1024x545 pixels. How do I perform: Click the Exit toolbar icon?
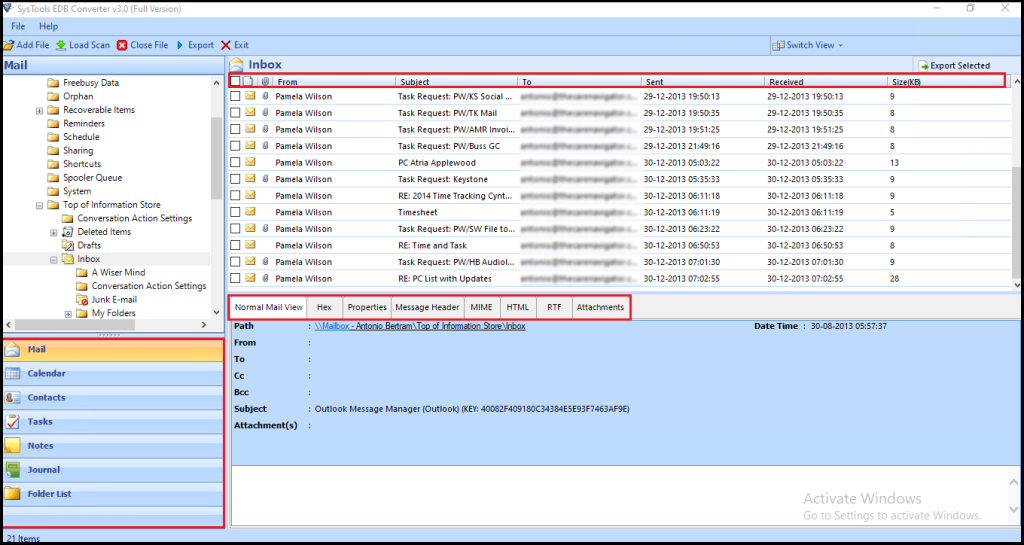tap(226, 45)
